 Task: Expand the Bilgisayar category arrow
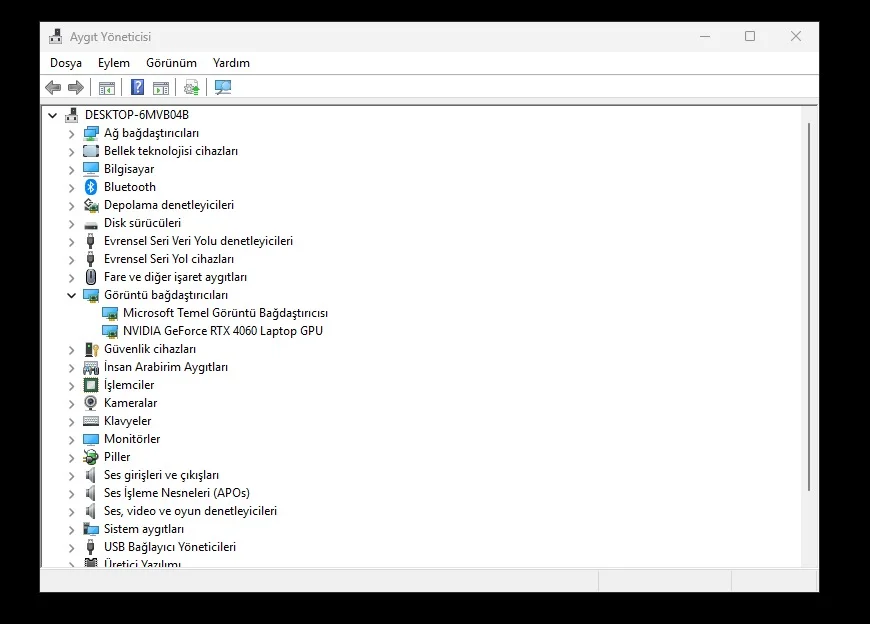pos(72,170)
